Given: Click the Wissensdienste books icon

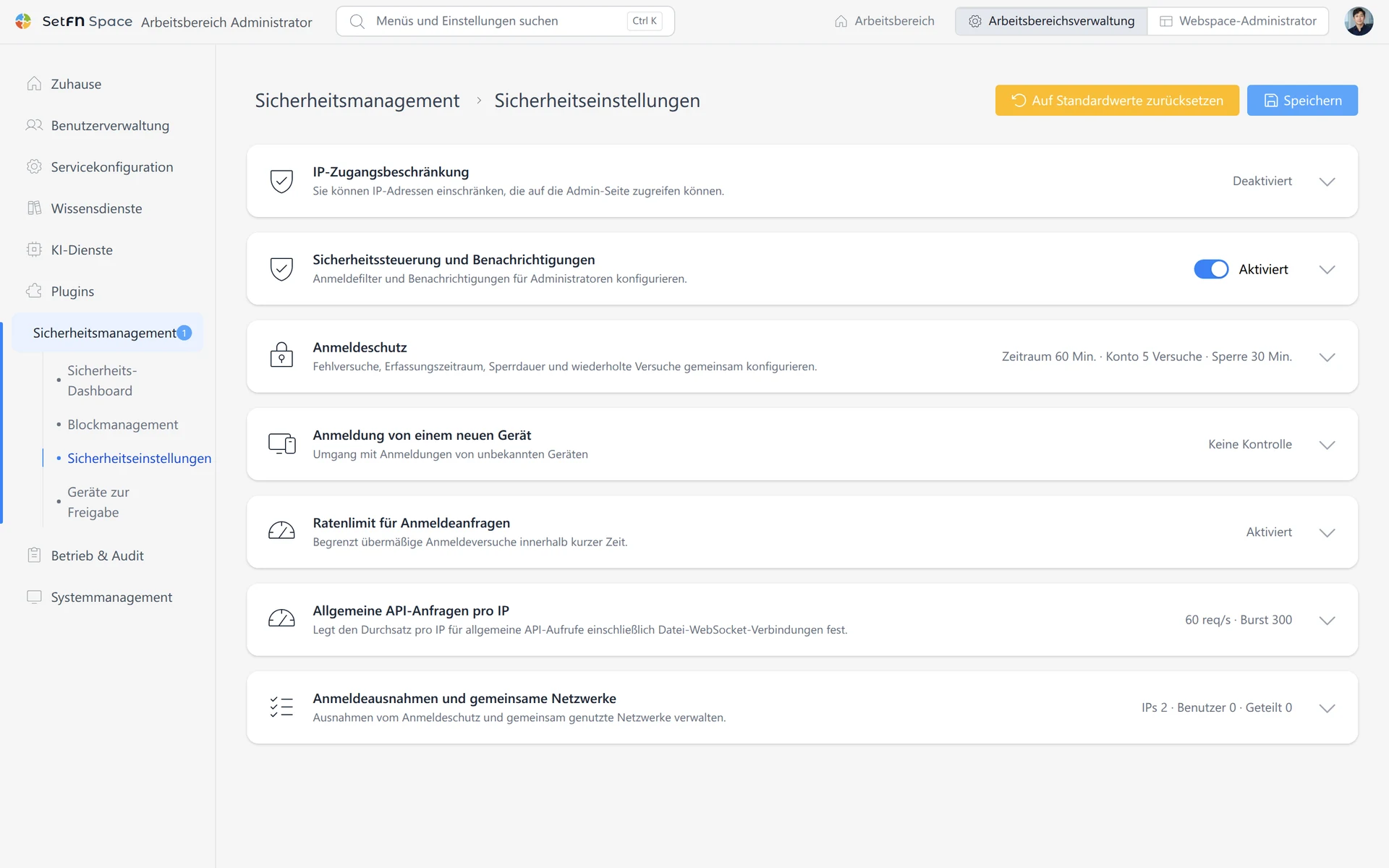Looking at the screenshot, I should click(x=34, y=208).
